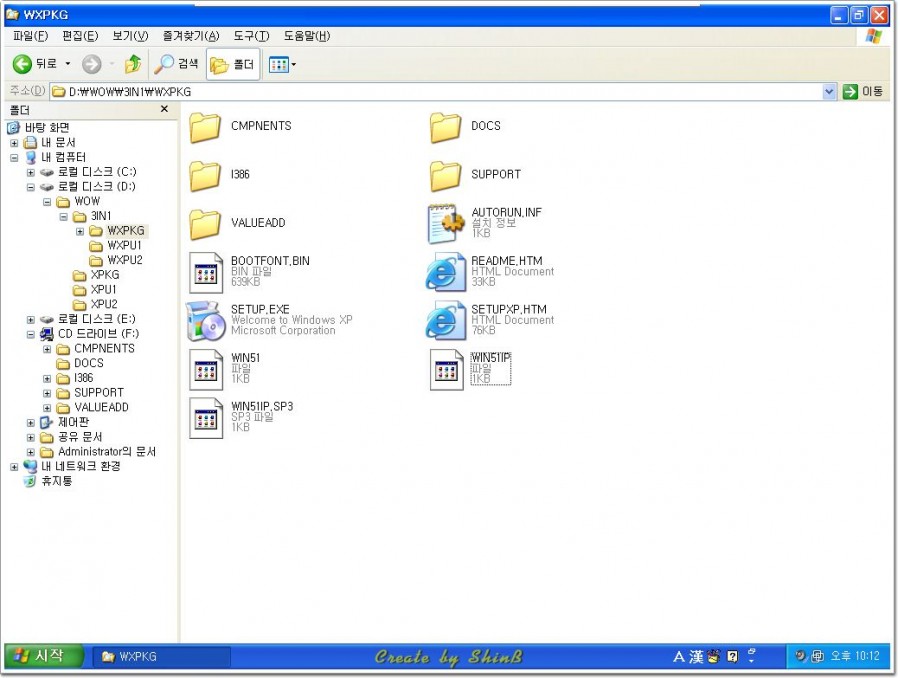The image size is (900, 678).
Task: Select the I386 folder icon in file list
Action: tap(205, 175)
